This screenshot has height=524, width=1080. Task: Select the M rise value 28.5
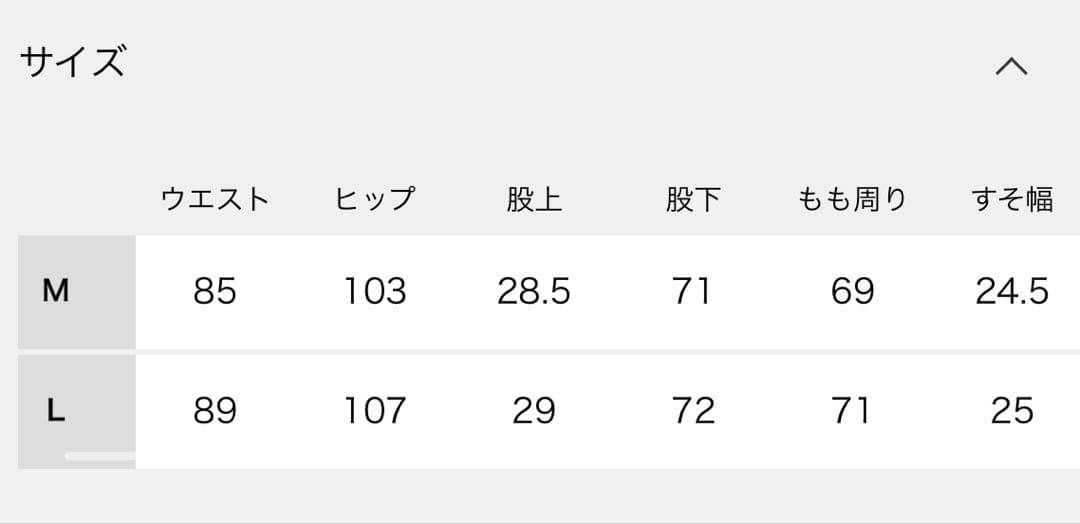coord(534,291)
